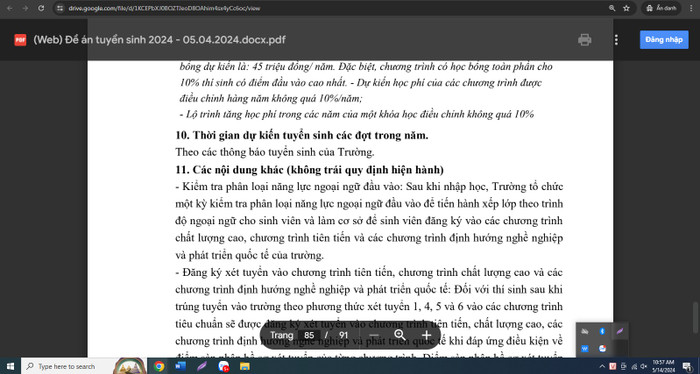Click the Bluetooth icon in tray overflow
Screen dimensions: 700x374
(602, 331)
